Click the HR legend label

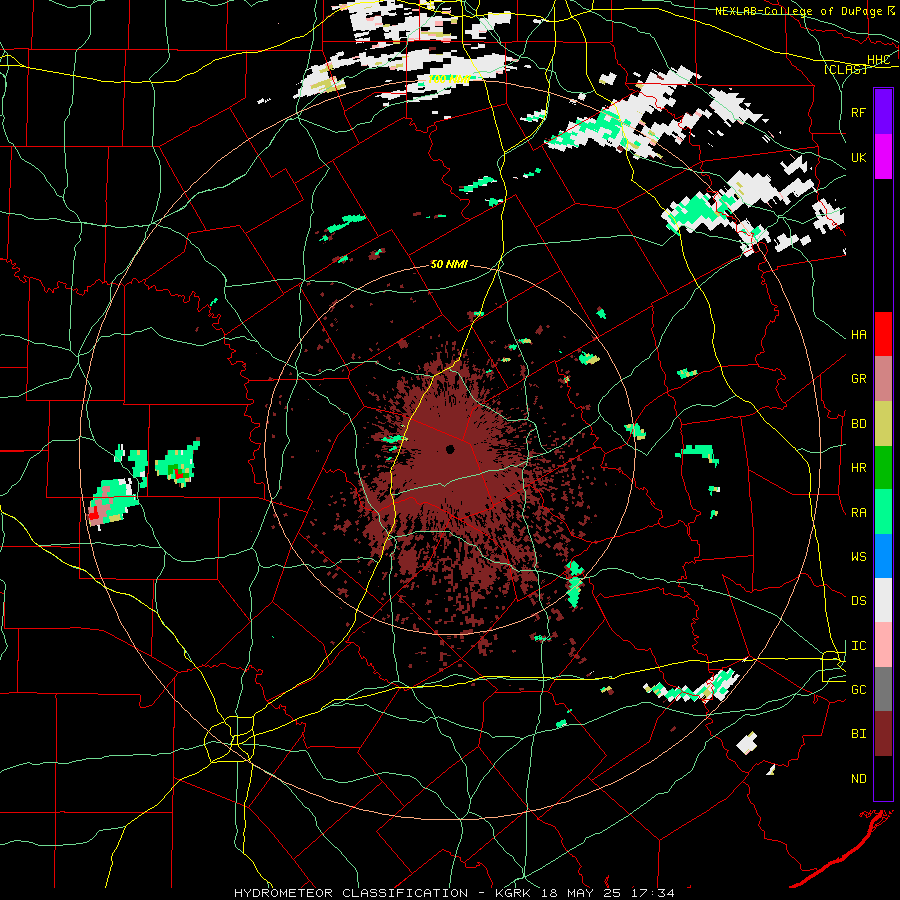point(858,468)
